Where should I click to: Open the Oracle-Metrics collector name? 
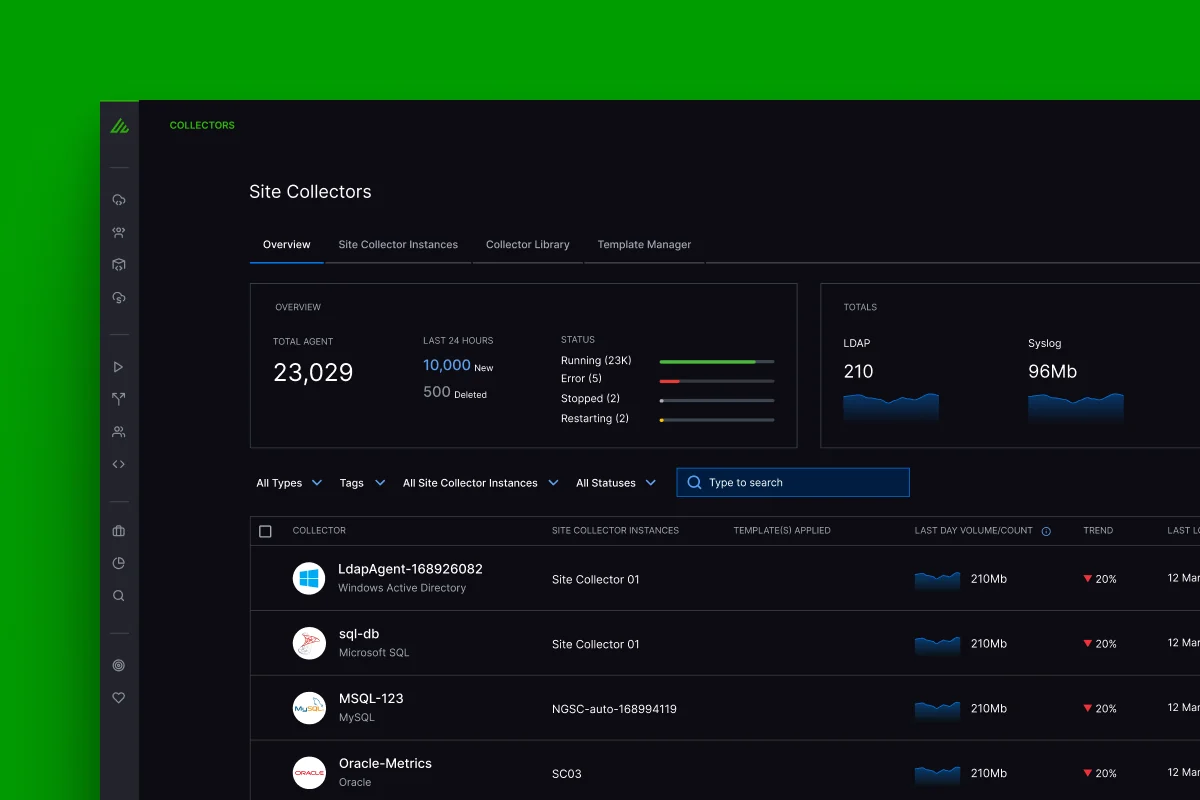(385, 763)
